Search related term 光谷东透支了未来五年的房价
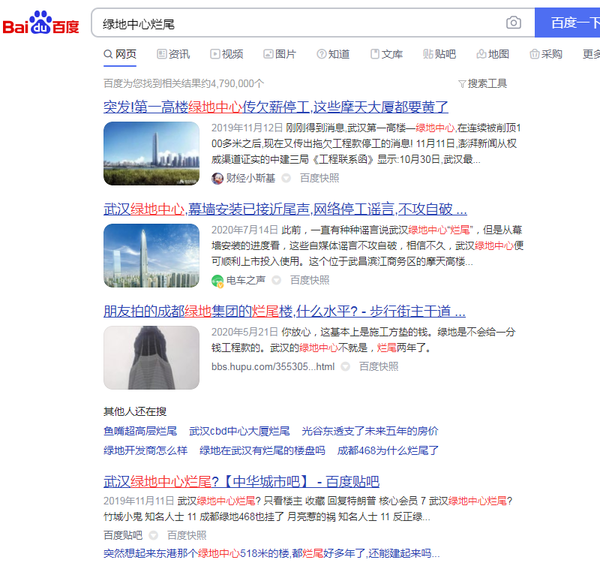600x563 pixels. point(370,431)
